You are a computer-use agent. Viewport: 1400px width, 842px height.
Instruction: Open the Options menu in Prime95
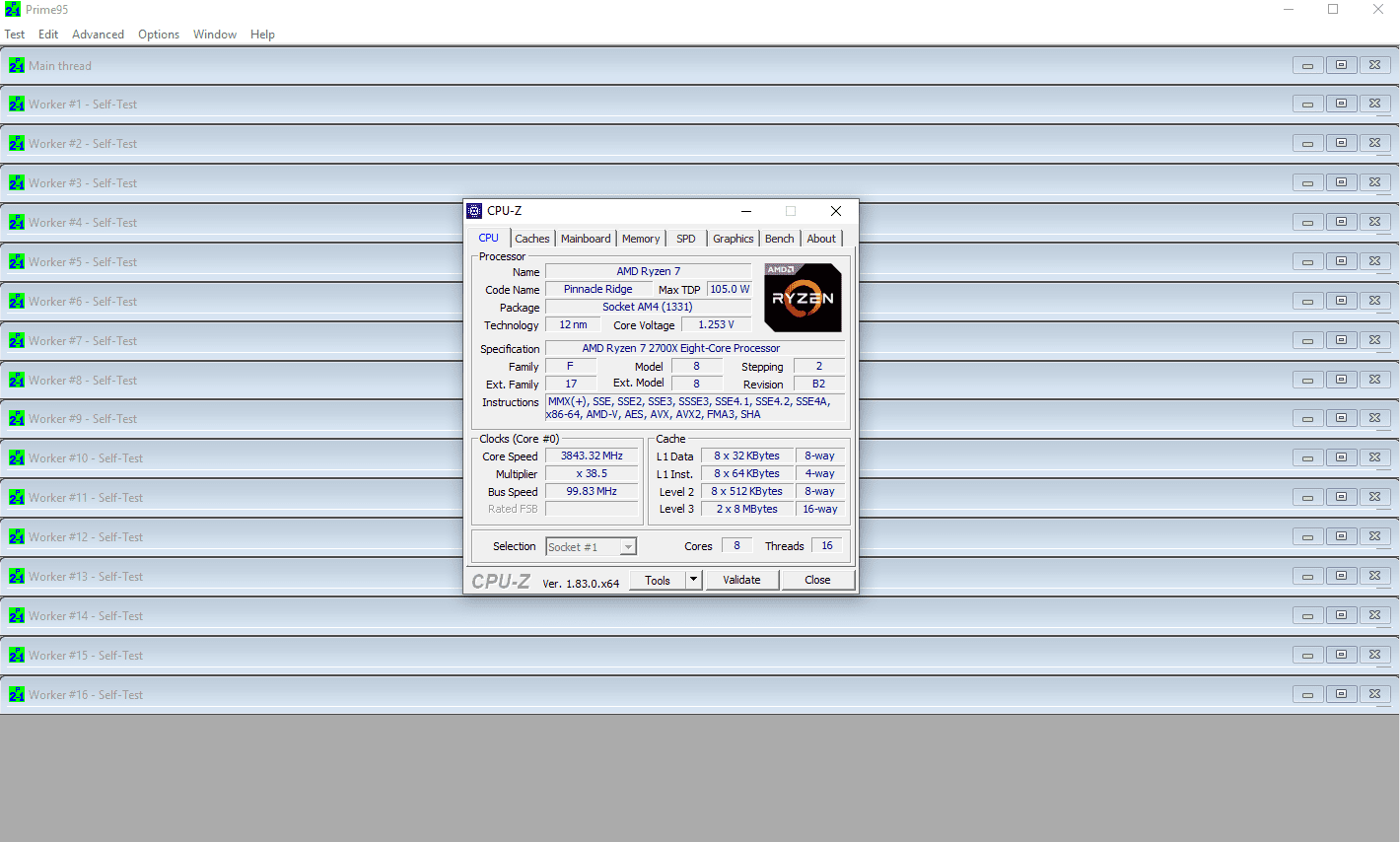click(x=159, y=34)
